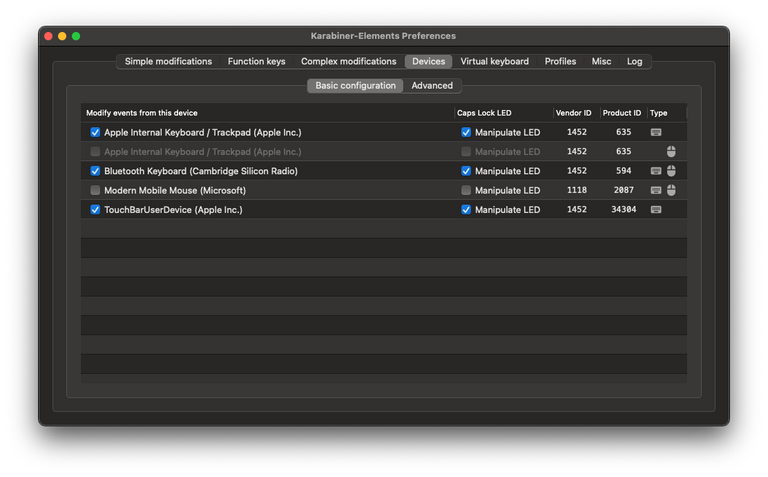Toggle Manipulate LED for TouchBarUserDevice

(466, 210)
